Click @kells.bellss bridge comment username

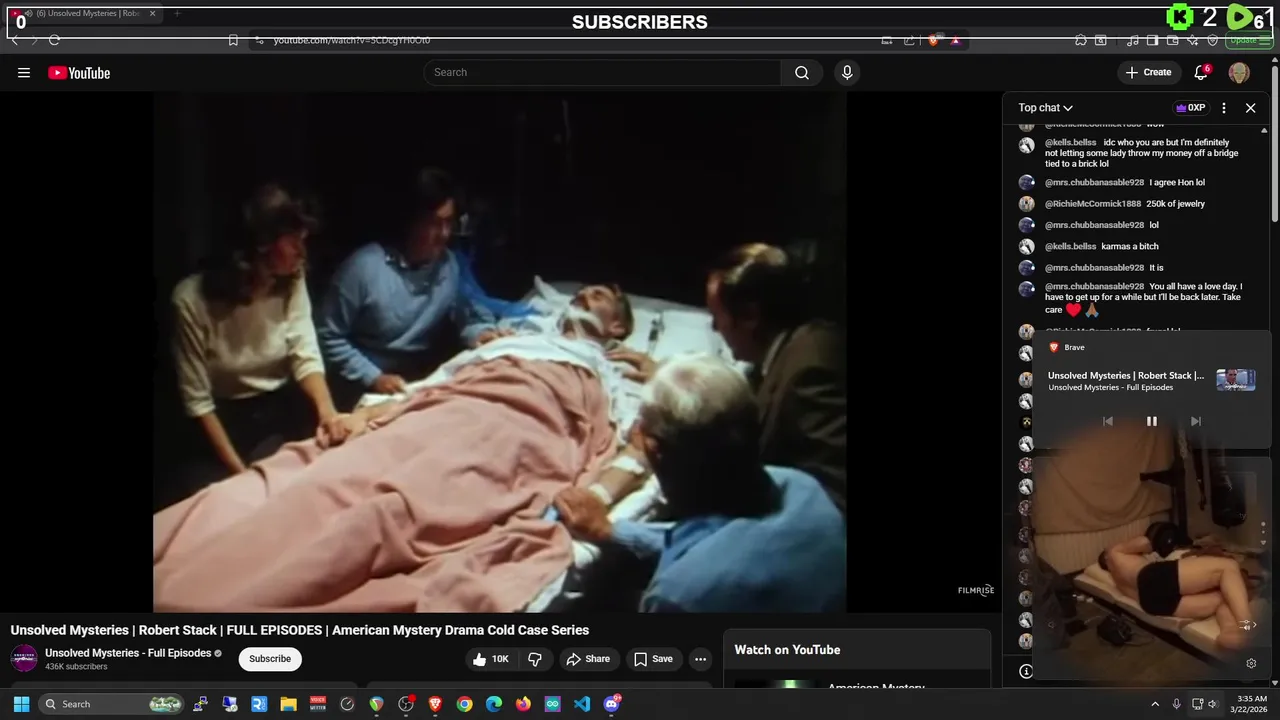[x=1071, y=142]
